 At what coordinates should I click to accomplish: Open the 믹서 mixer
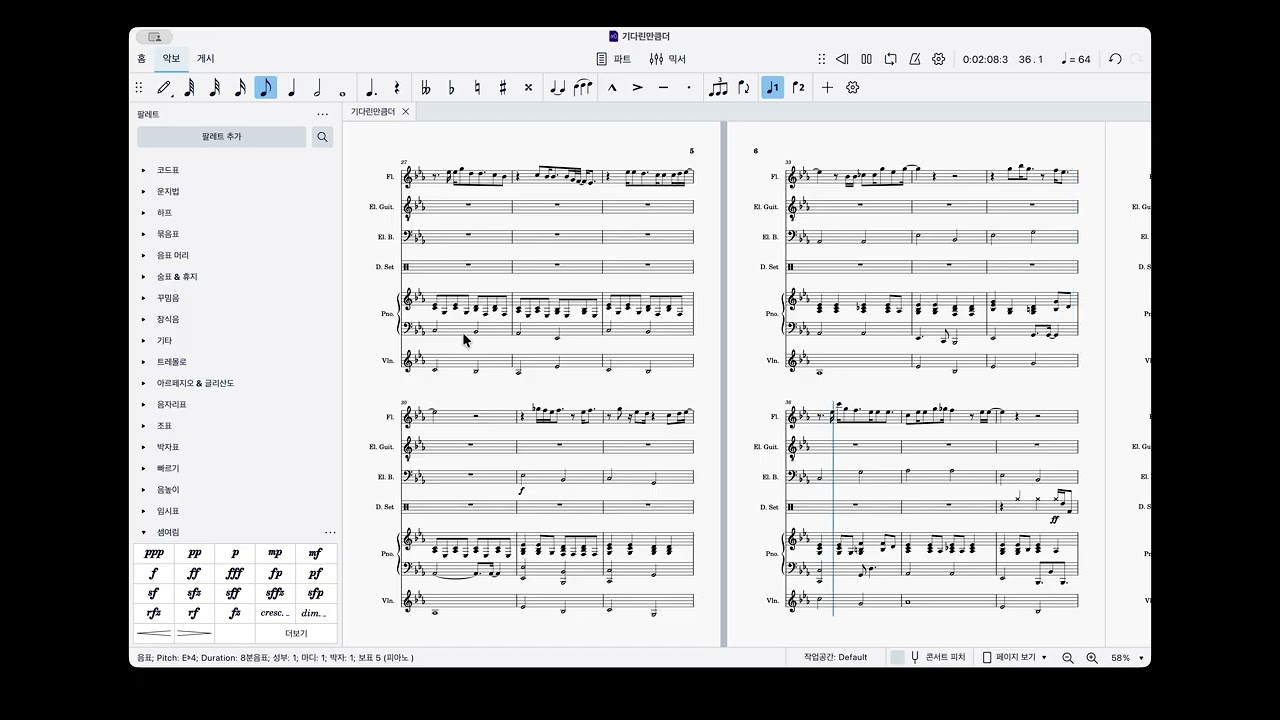[668, 59]
